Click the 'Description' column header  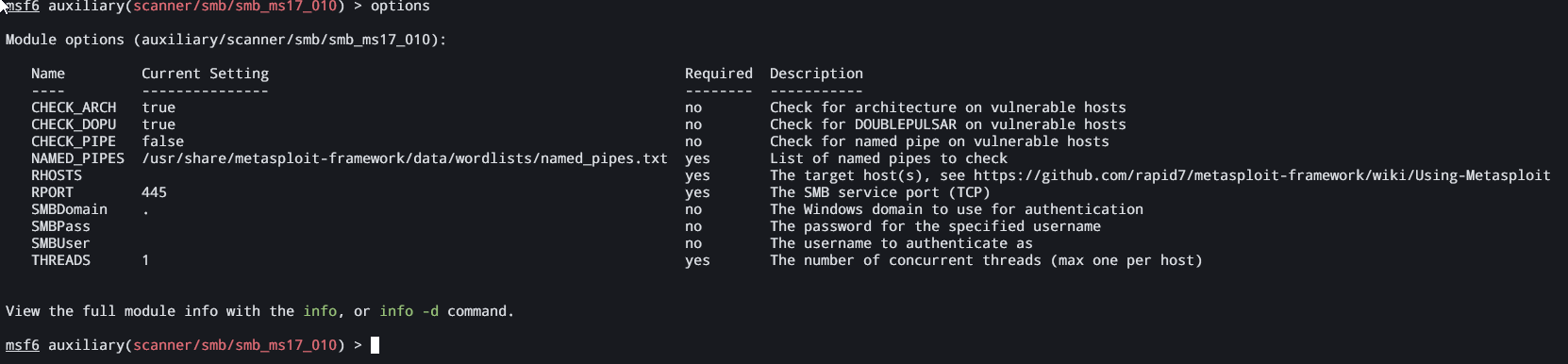click(816, 74)
